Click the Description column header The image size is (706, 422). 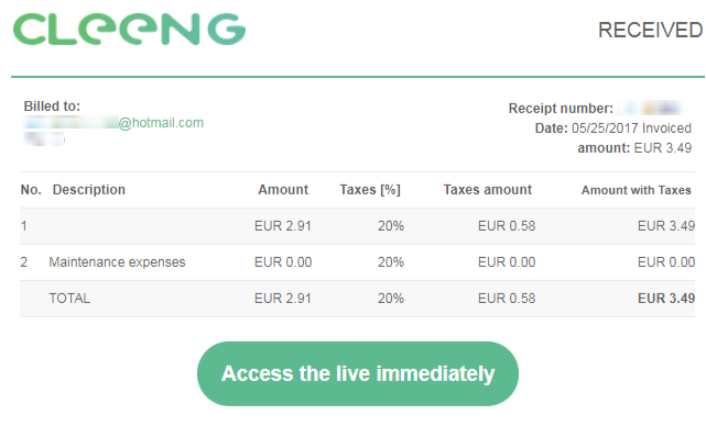[89, 190]
